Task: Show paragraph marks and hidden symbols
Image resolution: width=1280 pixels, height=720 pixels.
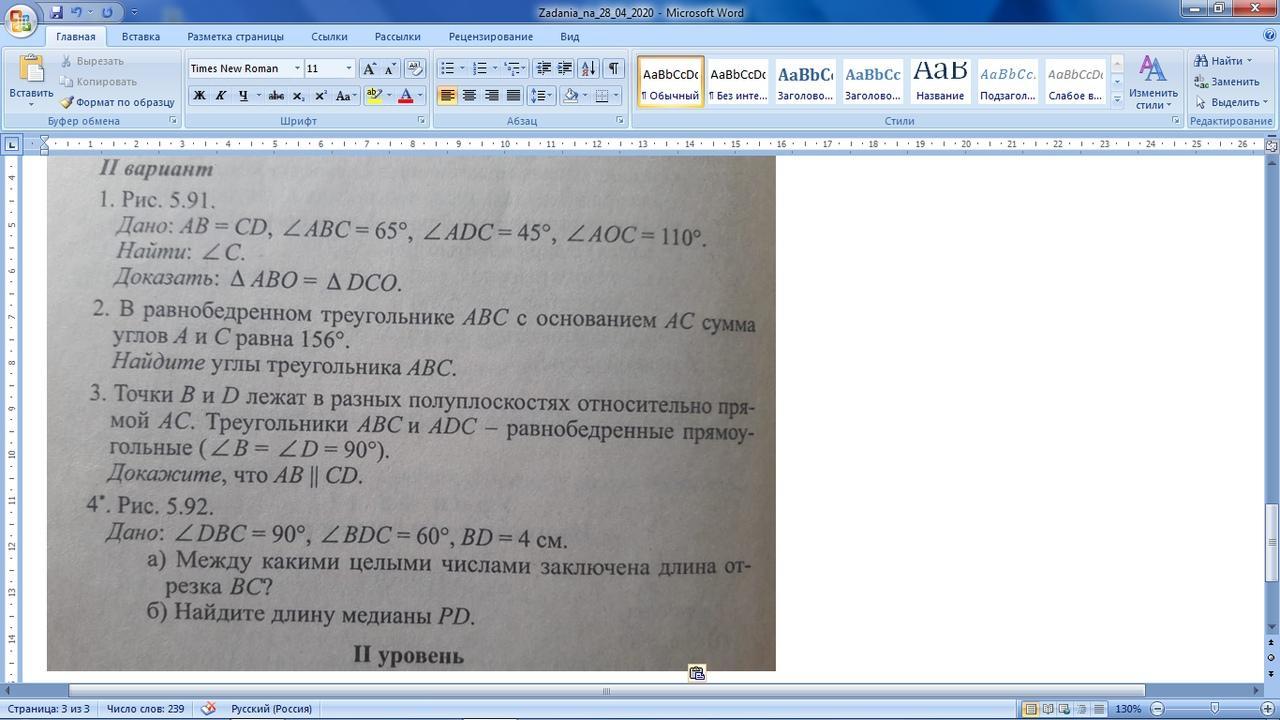Action: pos(613,68)
